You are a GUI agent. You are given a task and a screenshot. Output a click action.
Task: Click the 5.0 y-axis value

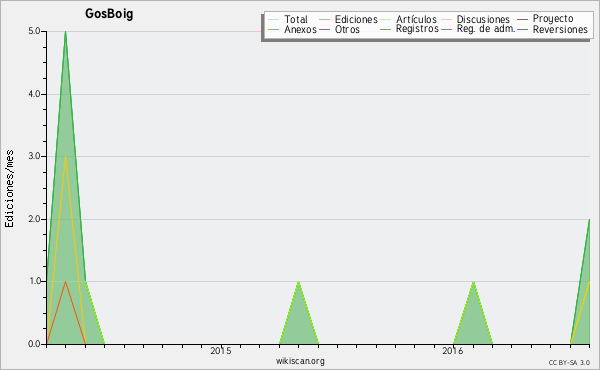(x=34, y=31)
